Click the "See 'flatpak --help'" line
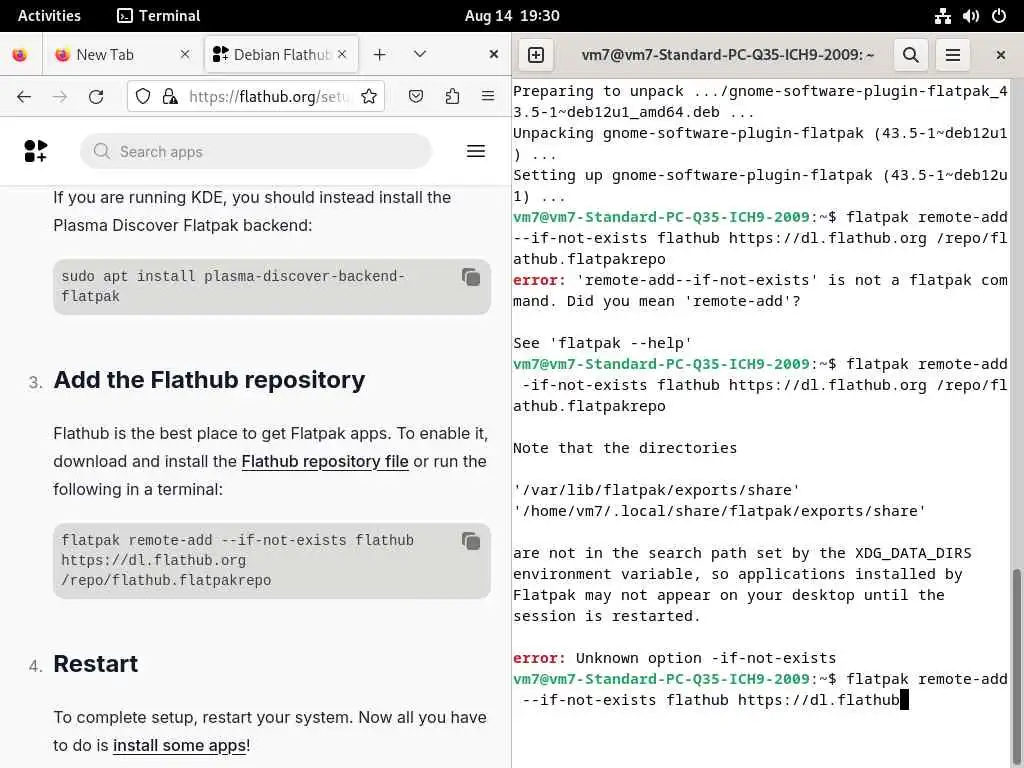This screenshot has width=1024, height=768. pos(602,343)
